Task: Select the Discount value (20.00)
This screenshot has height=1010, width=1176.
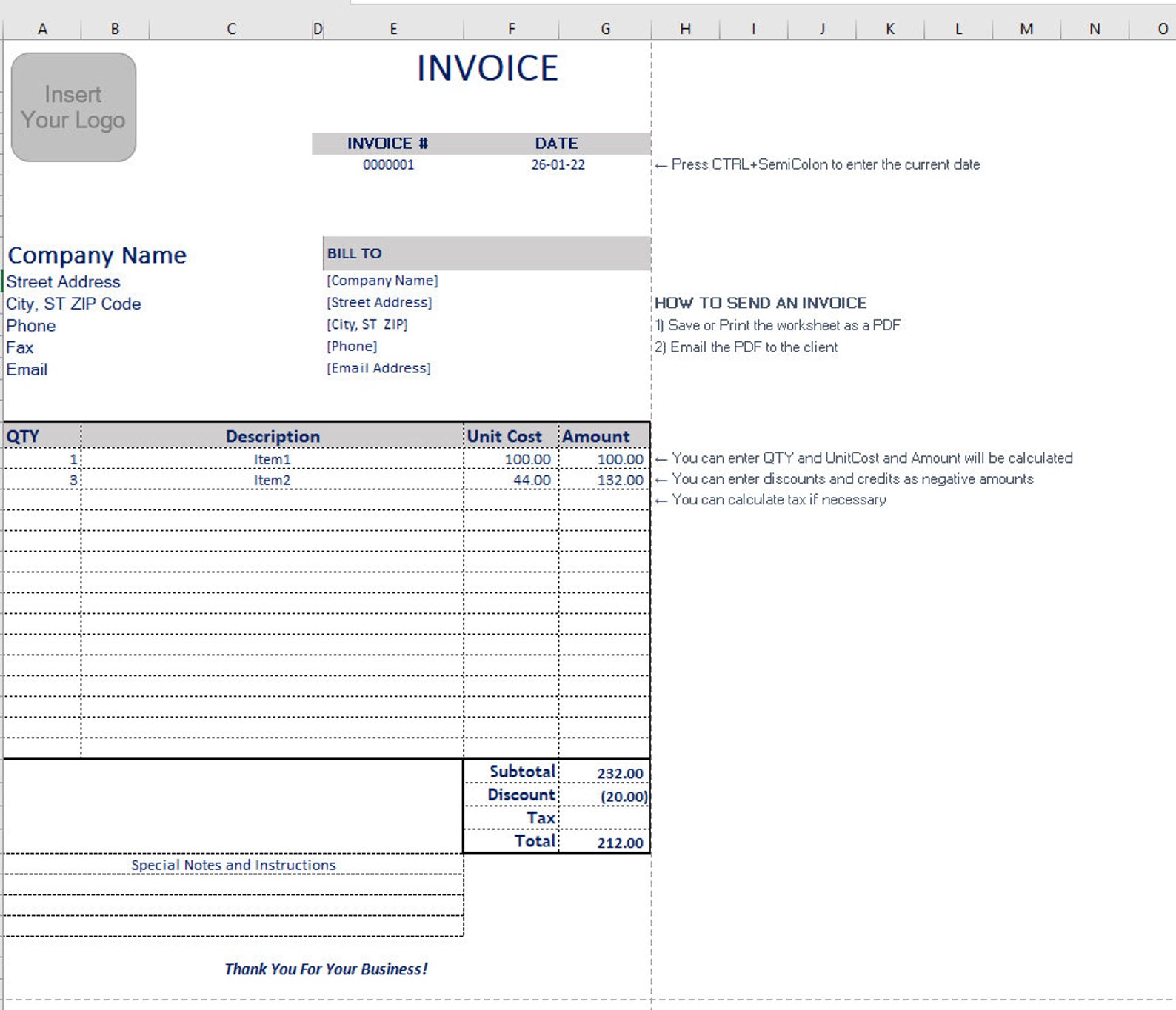Action: click(x=604, y=795)
